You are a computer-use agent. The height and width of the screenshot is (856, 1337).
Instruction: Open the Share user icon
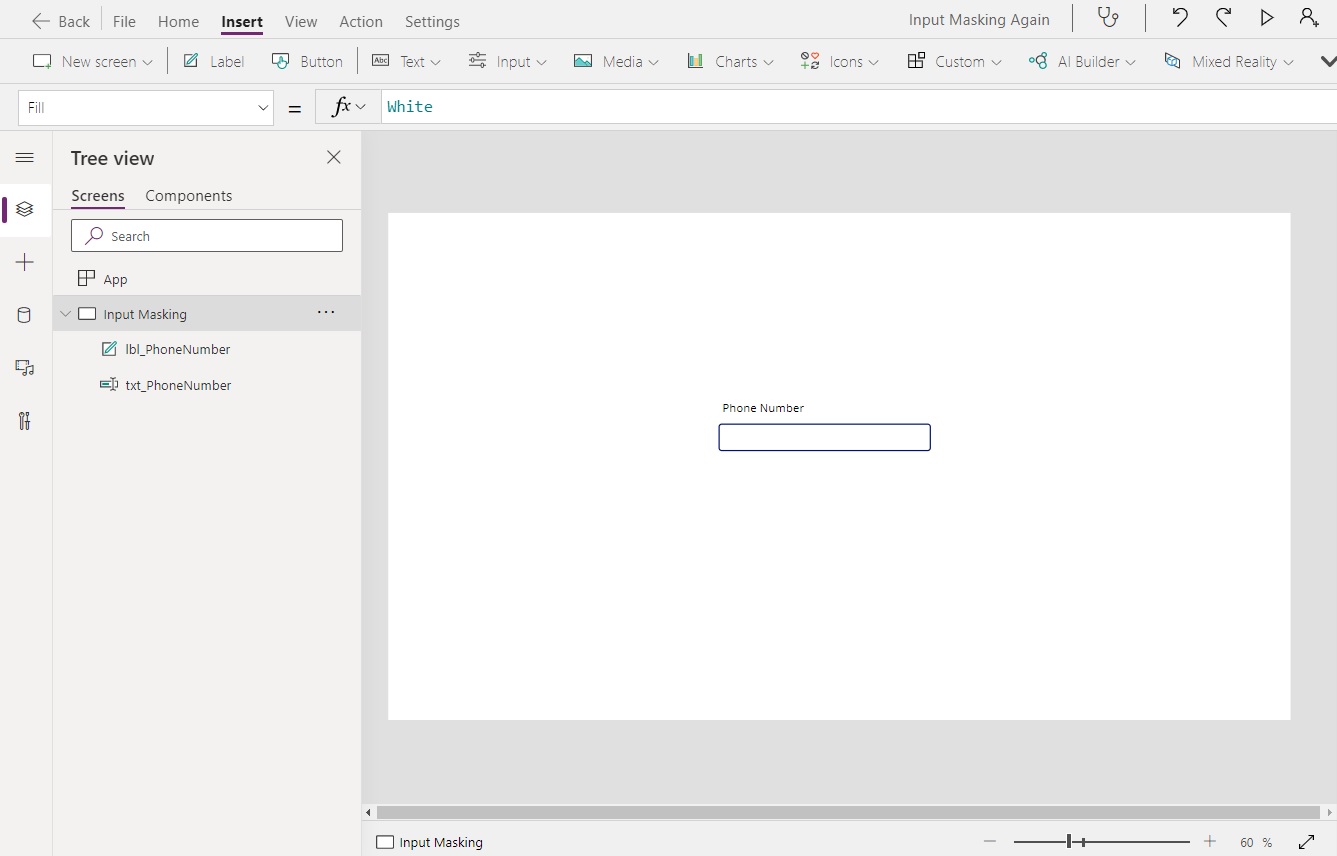pyautogui.click(x=1308, y=18)
